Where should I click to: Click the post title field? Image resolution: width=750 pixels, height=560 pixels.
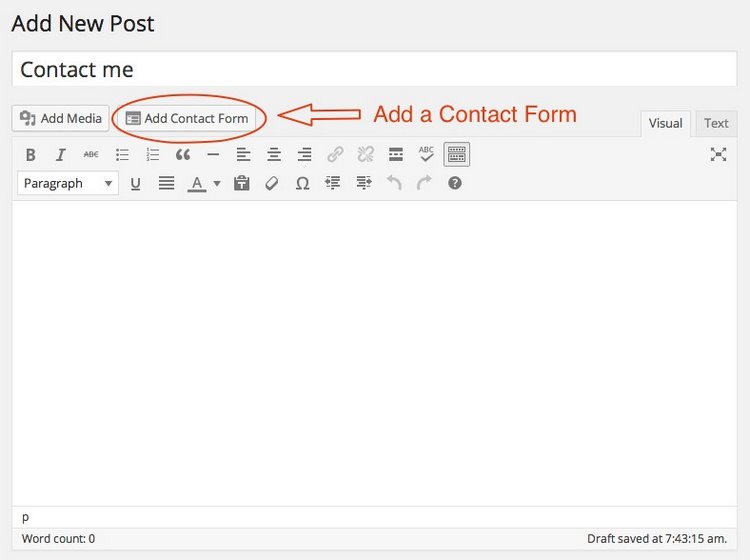click(375, 69)
